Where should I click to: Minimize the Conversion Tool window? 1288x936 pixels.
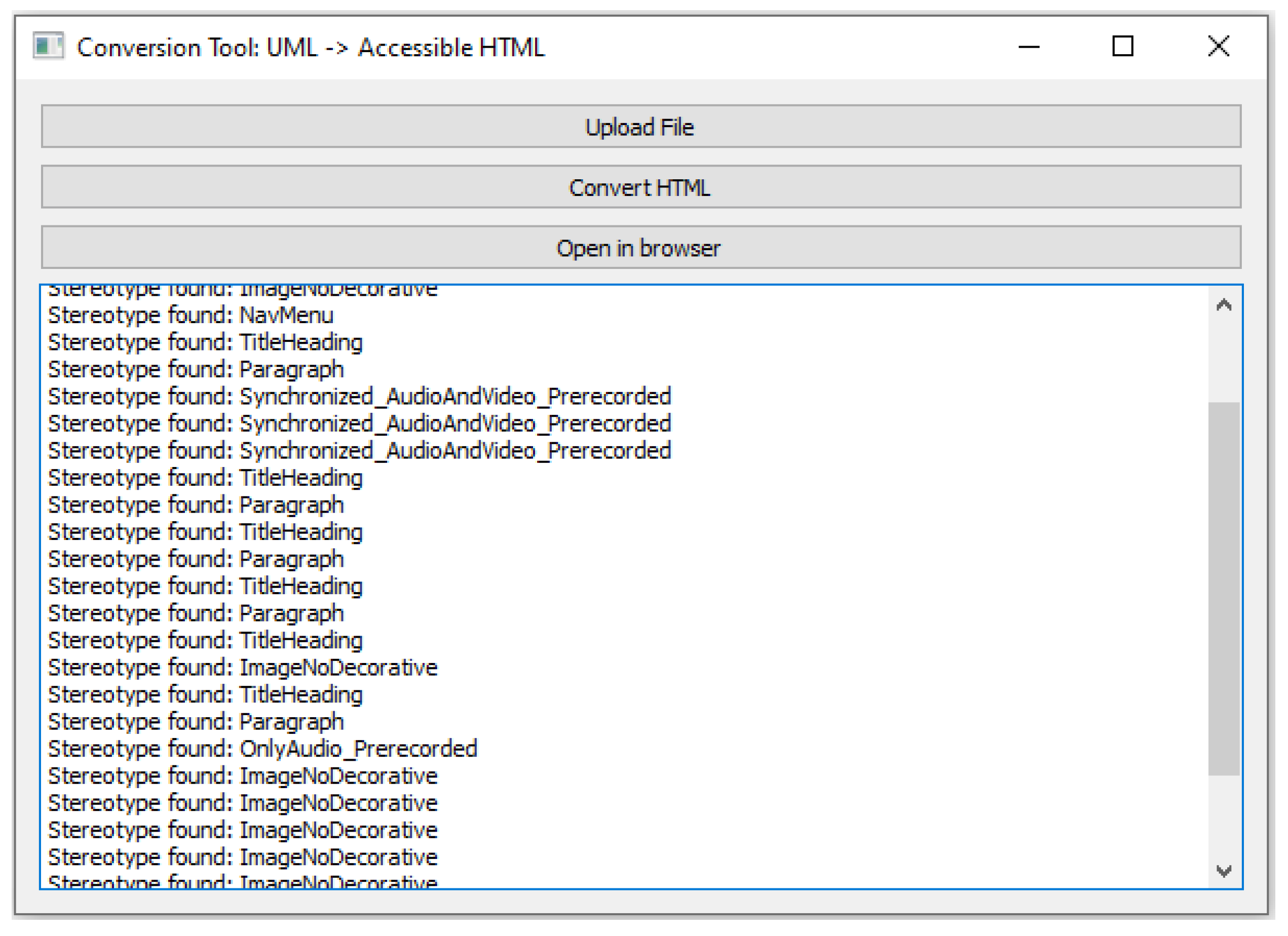coord(1029,47)
